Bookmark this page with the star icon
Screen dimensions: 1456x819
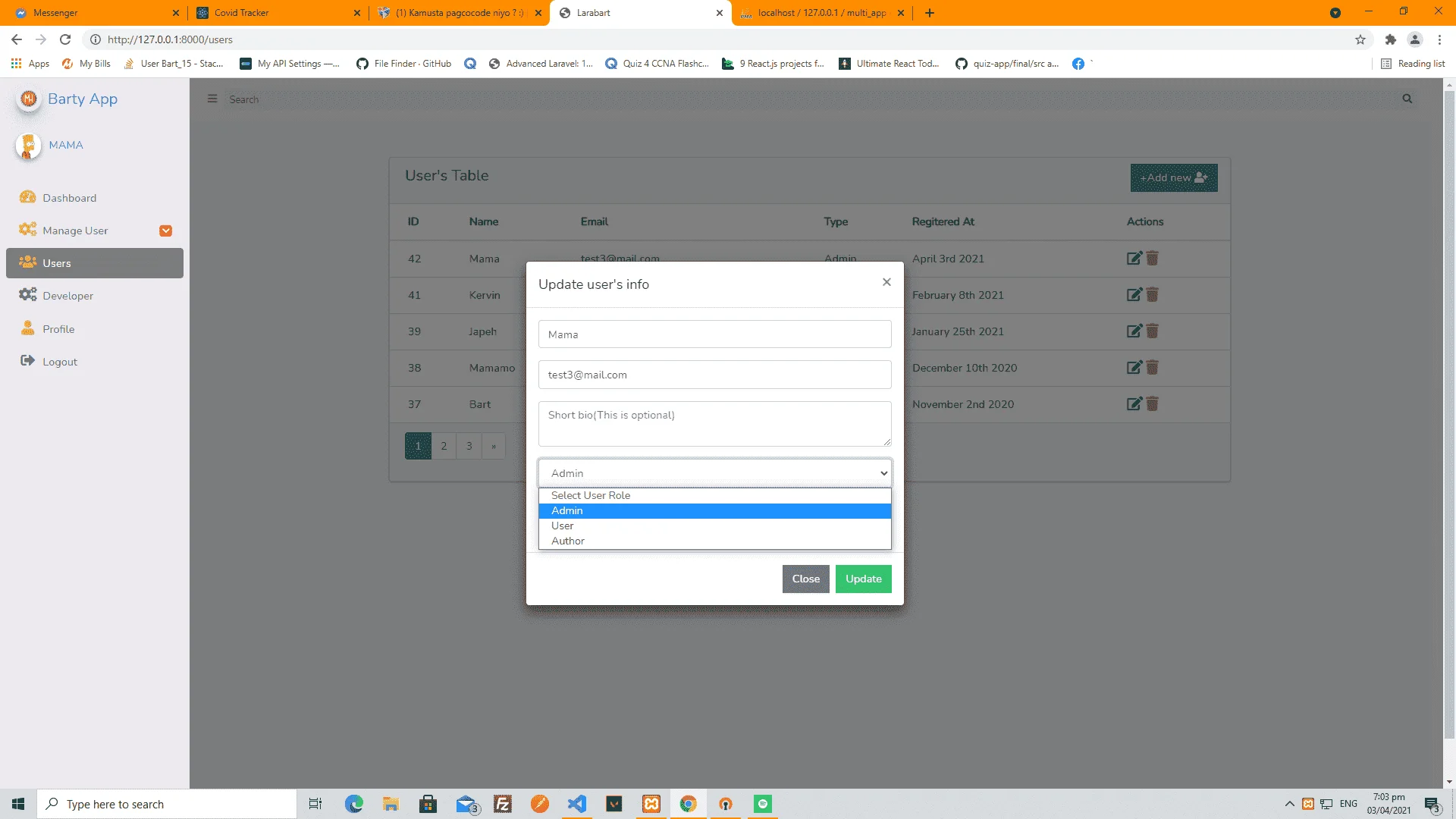pos(1360,39)
